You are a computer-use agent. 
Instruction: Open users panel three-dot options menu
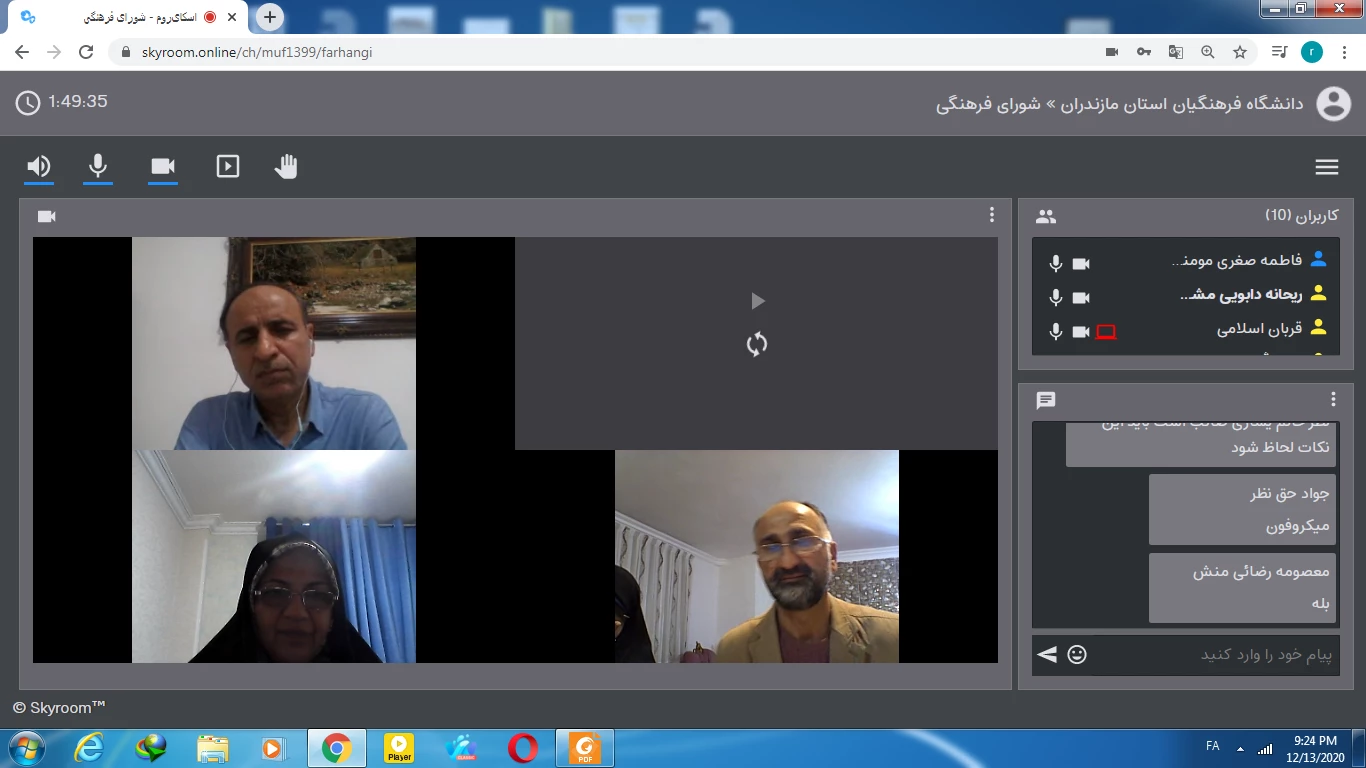point(1333,216)
